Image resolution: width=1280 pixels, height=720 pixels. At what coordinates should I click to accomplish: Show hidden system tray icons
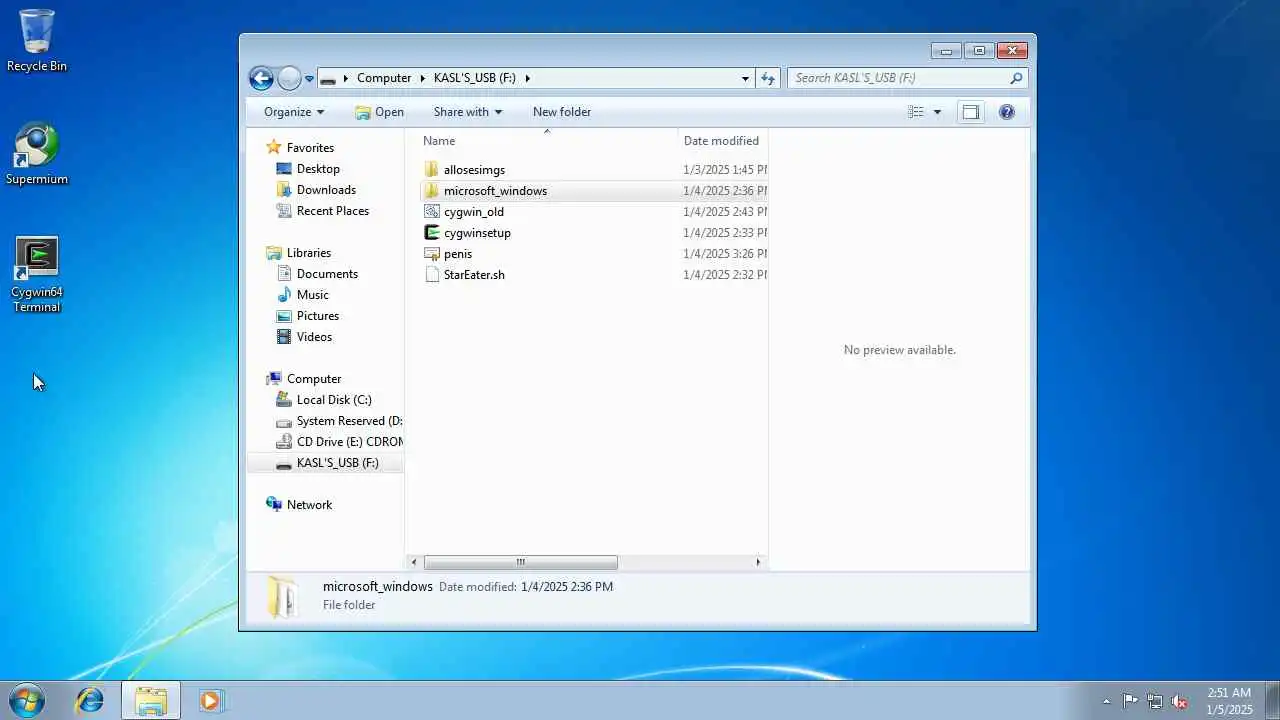pos(1106,701)
